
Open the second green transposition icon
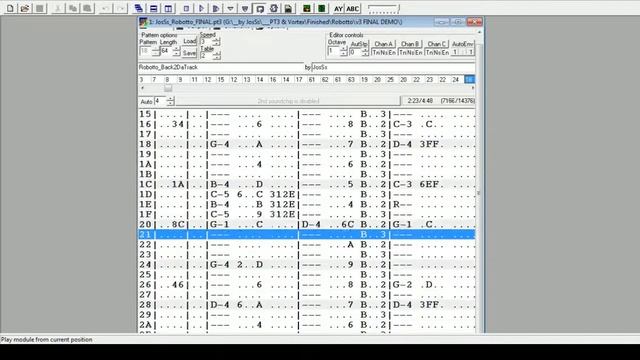coord(322,8)
